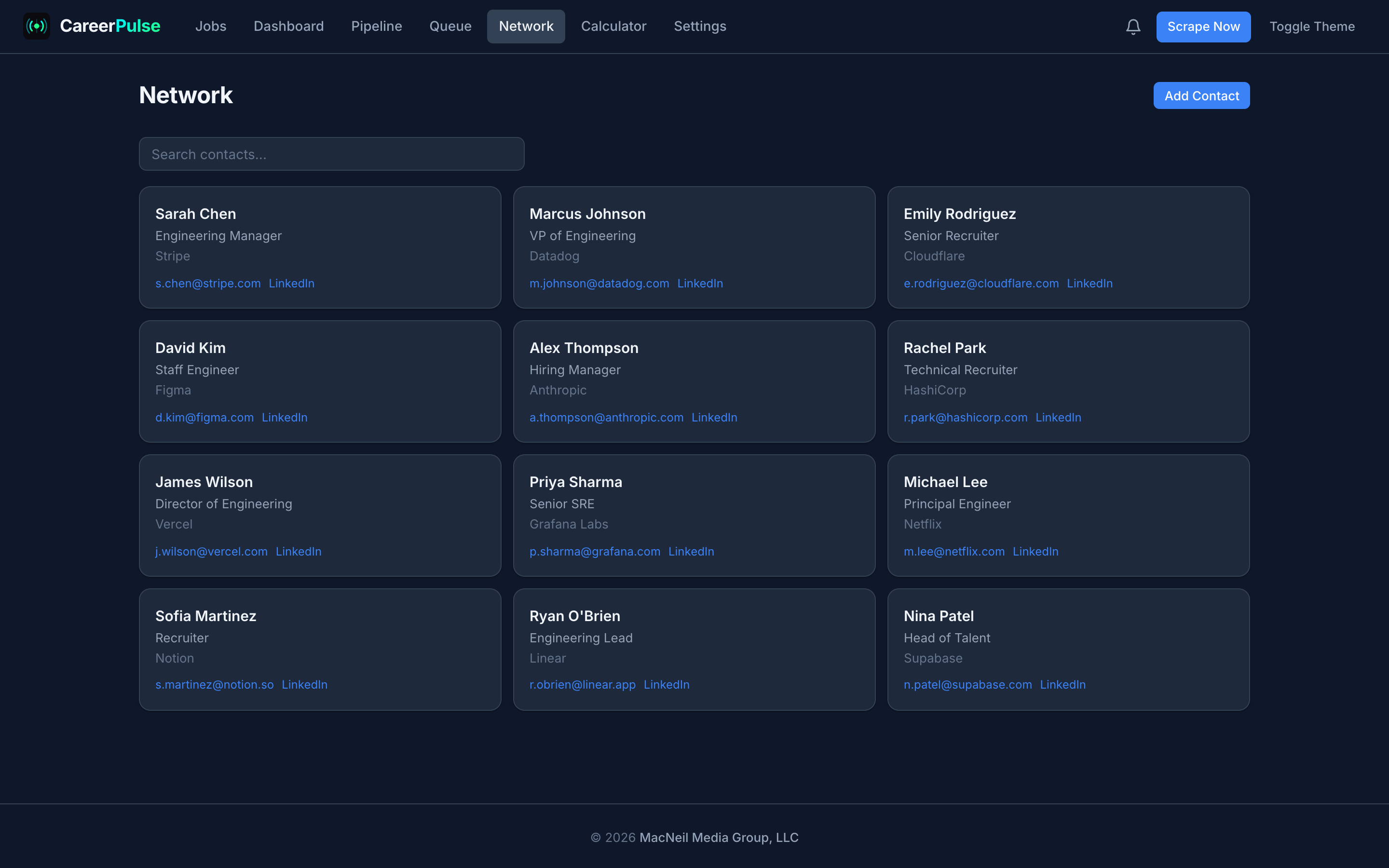The width and height of the screenshot is (1389, 868).
Task: Navigate to the Jobs page
Action: pos(211,26)
